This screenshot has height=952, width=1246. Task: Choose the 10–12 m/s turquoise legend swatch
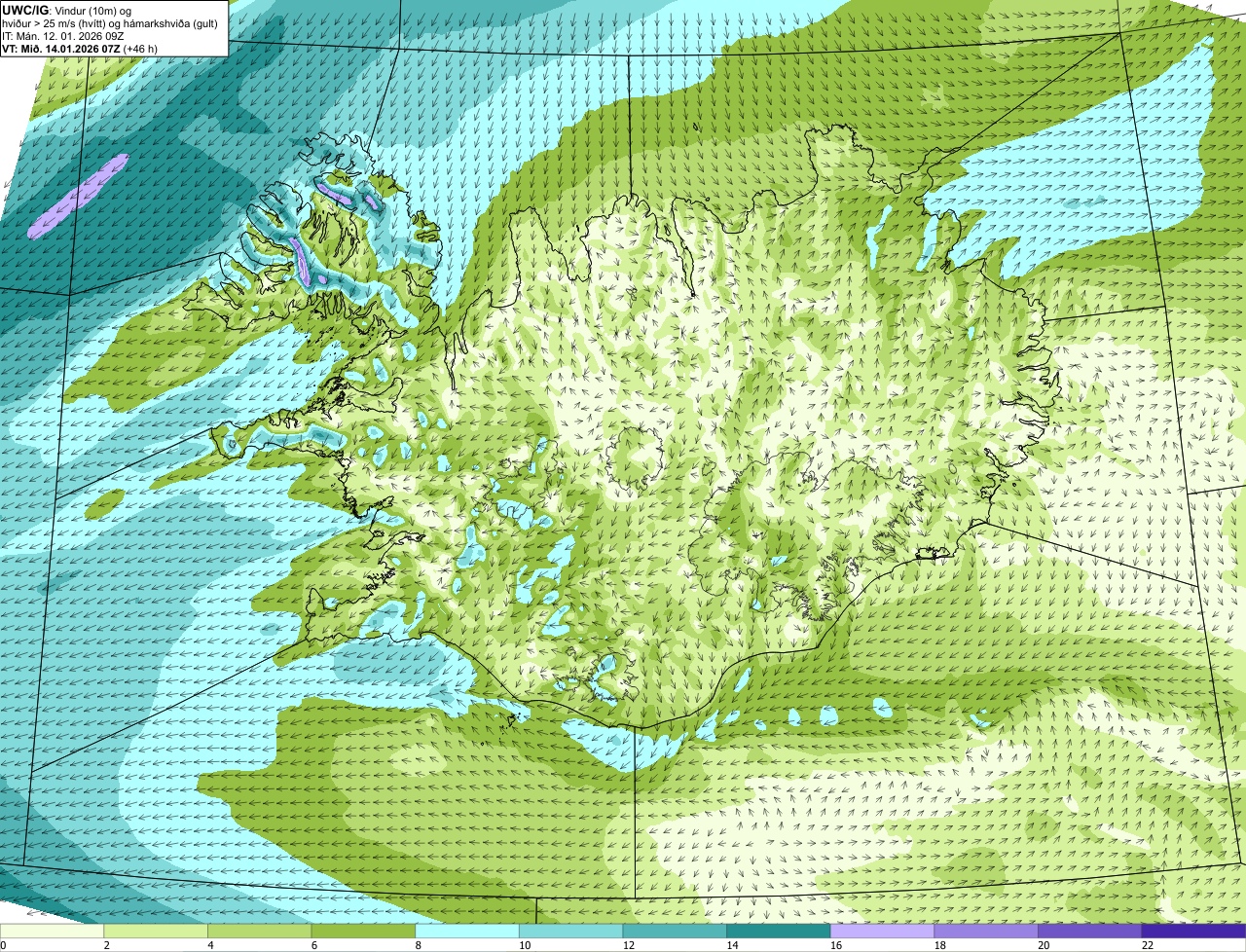571,931
